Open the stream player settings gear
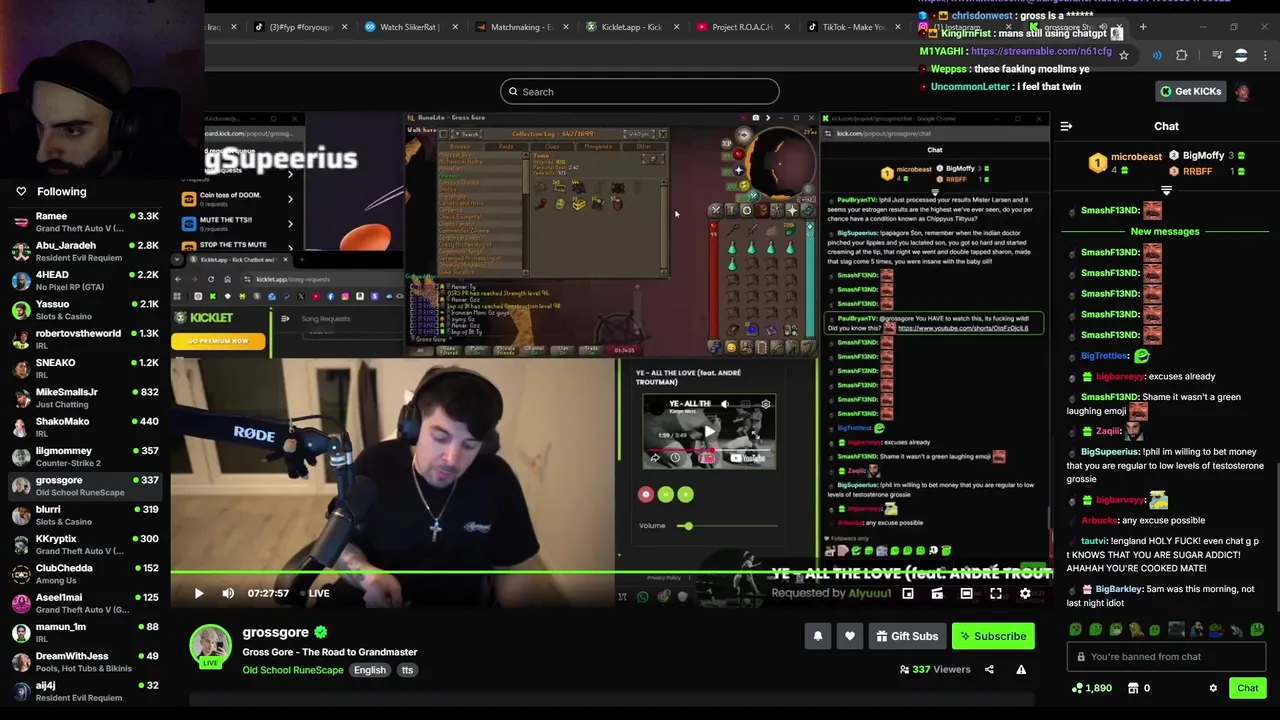Screen dimensions: 1280x720 [1024, 593]
